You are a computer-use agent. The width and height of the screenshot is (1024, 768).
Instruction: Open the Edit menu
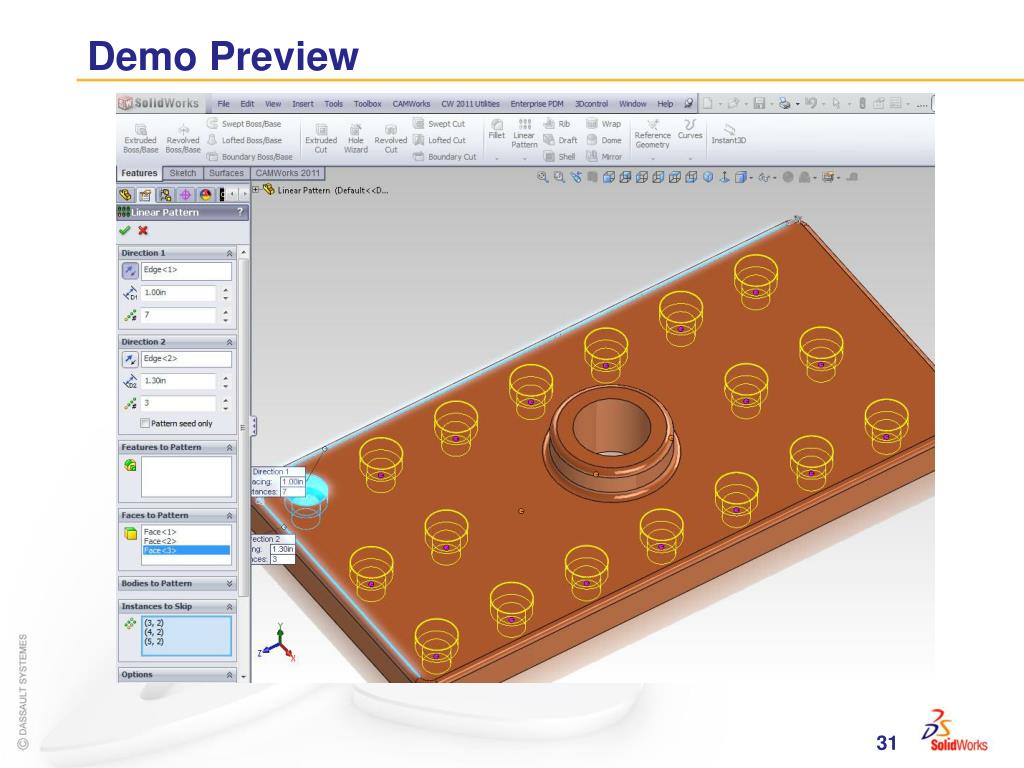pyautogui.click(x=247, y=104)
